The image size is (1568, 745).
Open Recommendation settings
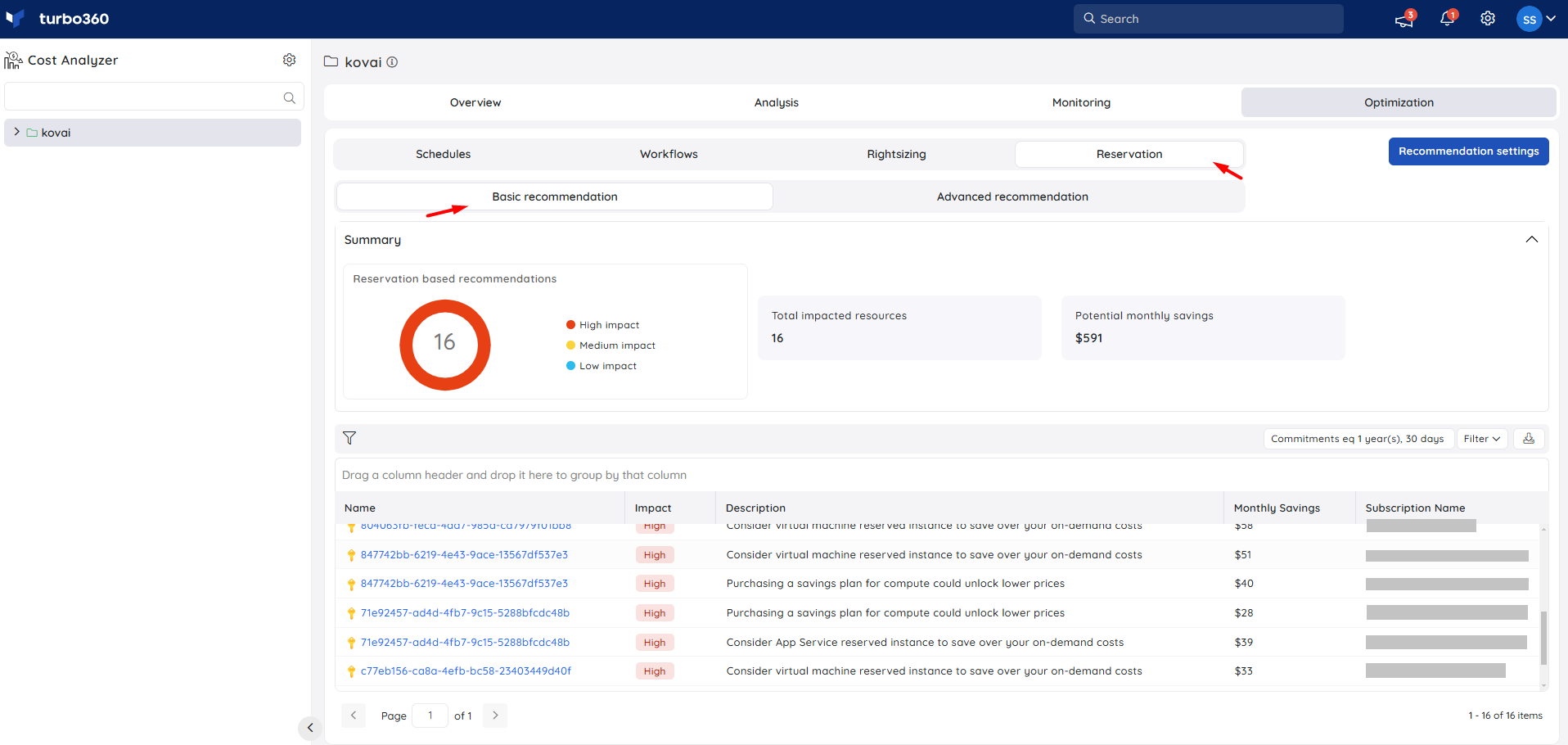[1468, 151]
